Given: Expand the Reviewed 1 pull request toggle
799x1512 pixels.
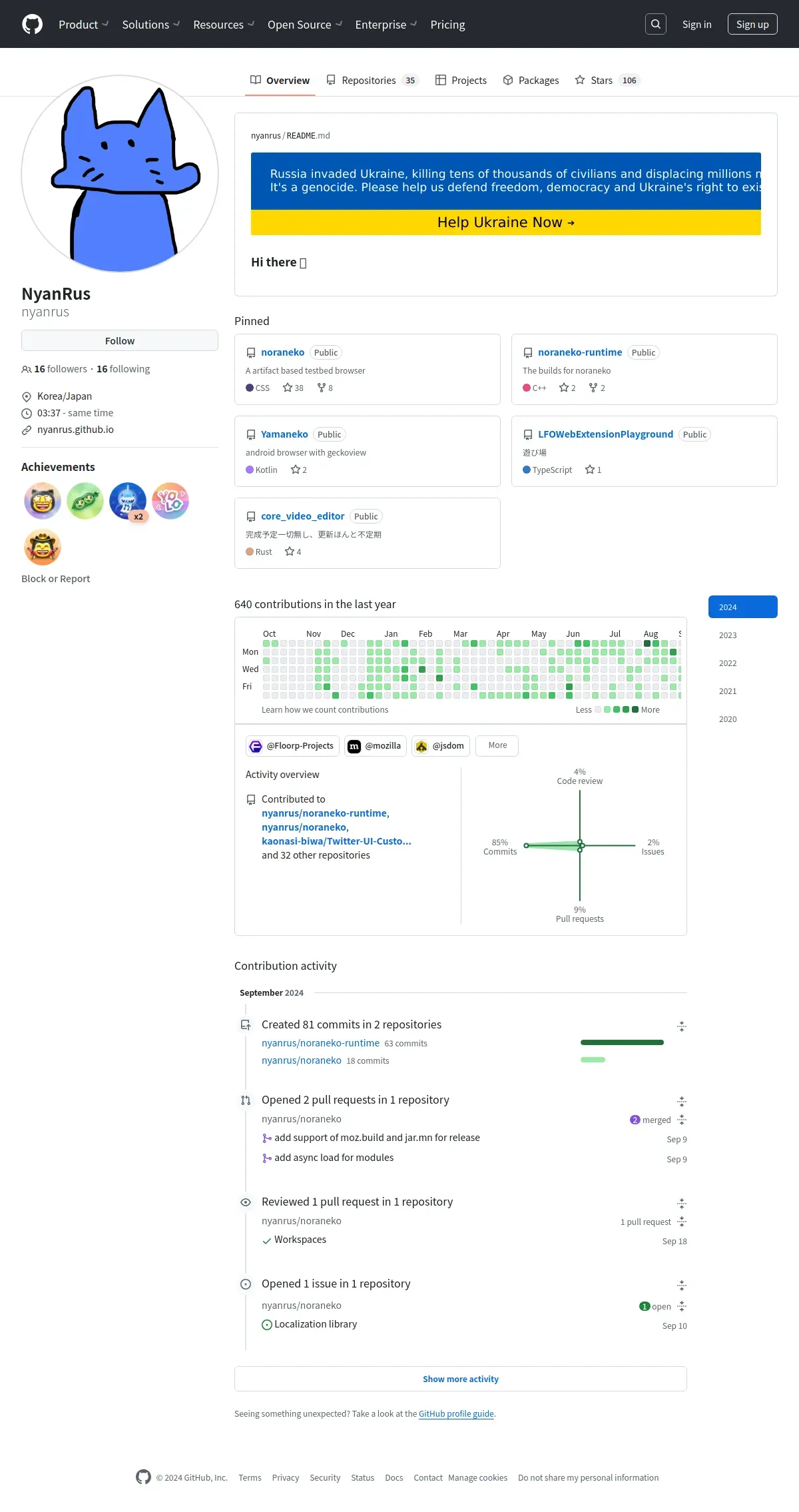Looking at the screenshot, I should point(682,1204).
